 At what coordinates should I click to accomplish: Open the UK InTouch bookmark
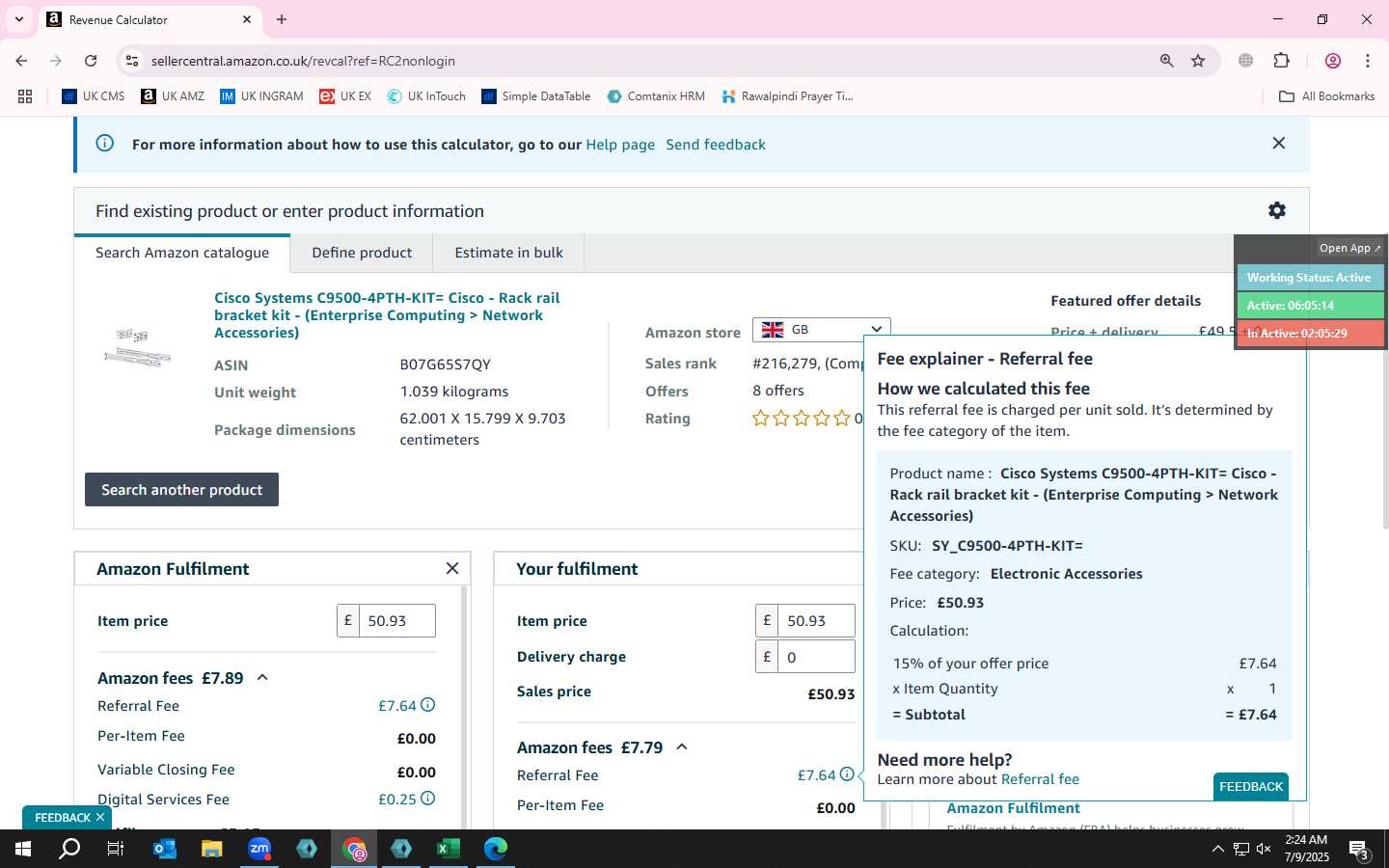(426, 96)
